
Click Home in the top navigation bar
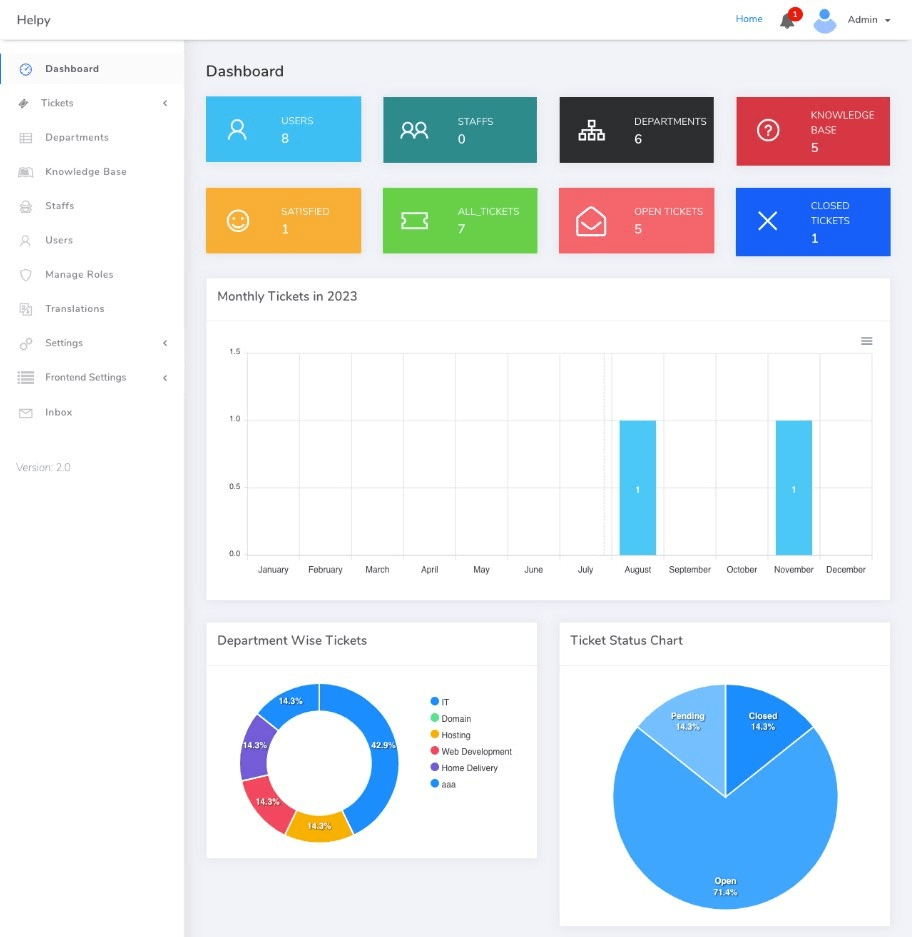(749, 18)
